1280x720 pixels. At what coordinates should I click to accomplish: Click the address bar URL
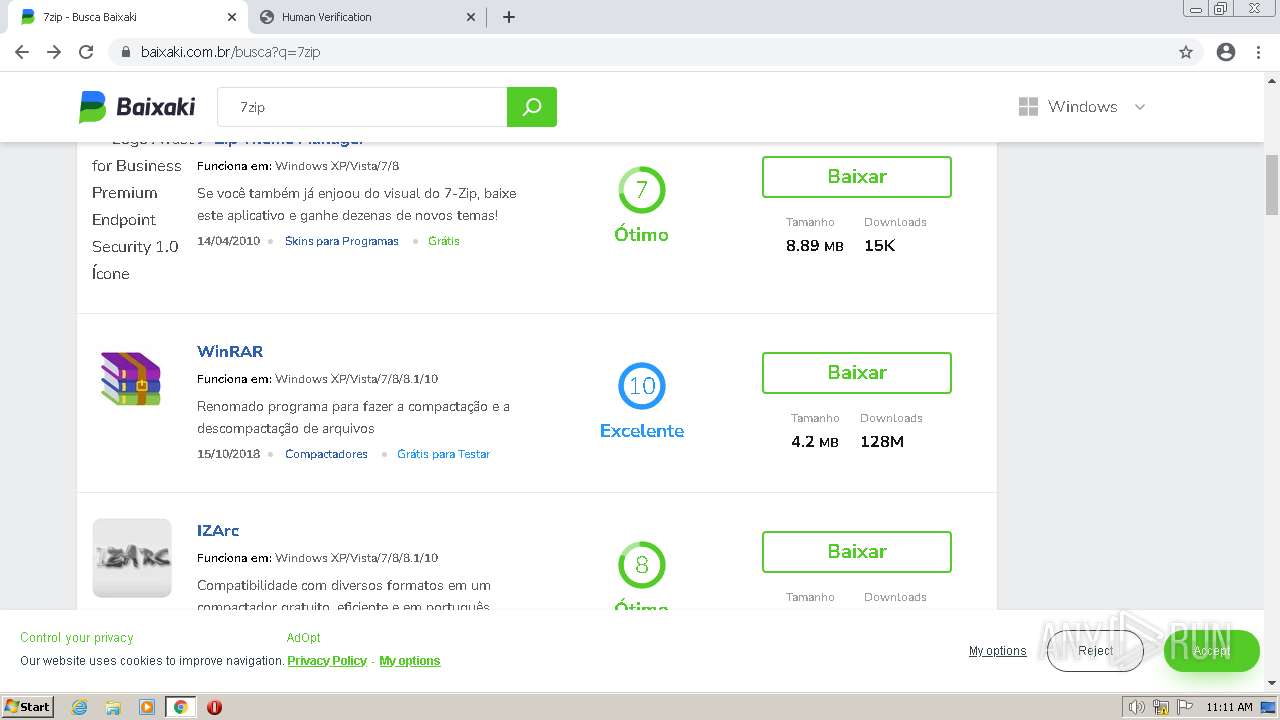(x=231, y=52)
